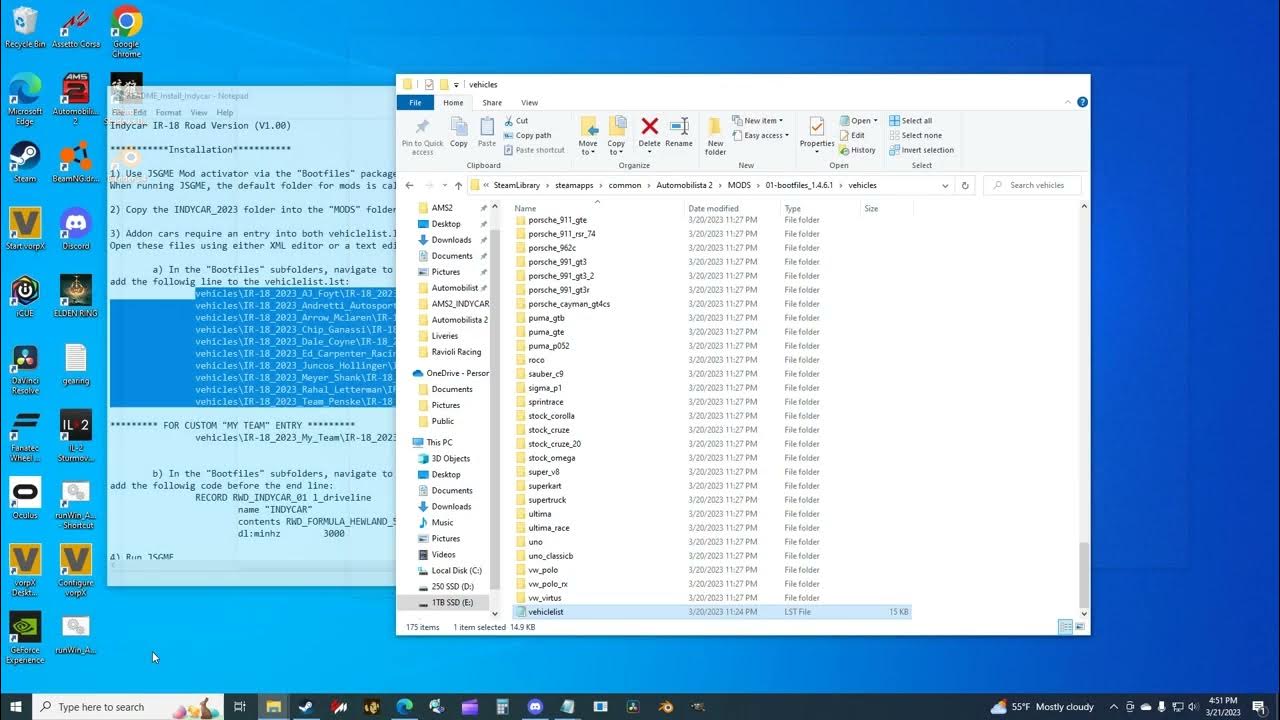Switch to large icons view layout
Viewport: 1280px width, 720px height.
point(1079,627)
